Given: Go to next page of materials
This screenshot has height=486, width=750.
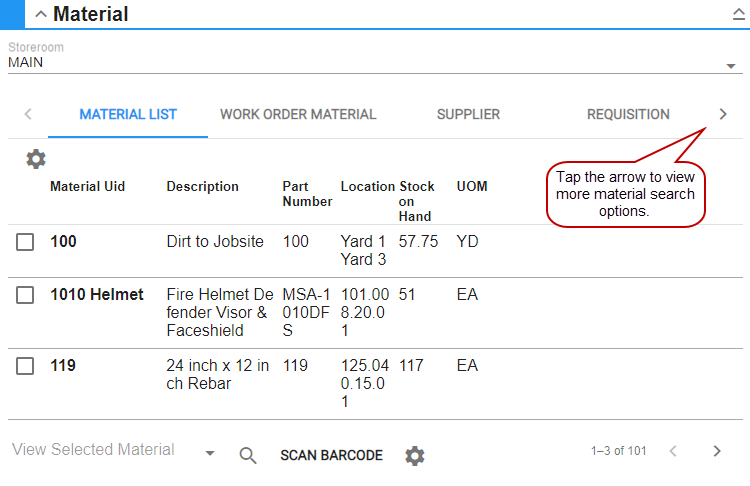Looking at the screenshot, I should (x=716, y=451).
